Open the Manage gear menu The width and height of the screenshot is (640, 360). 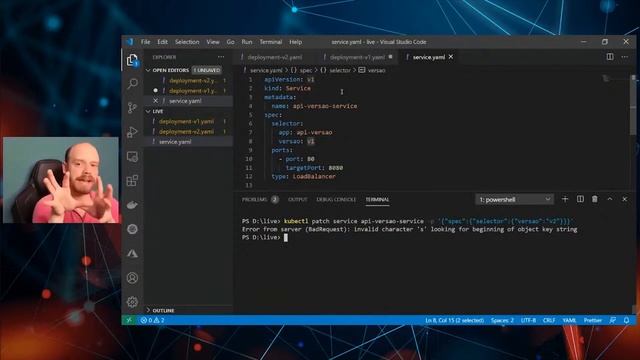click(x=132, y=302)
